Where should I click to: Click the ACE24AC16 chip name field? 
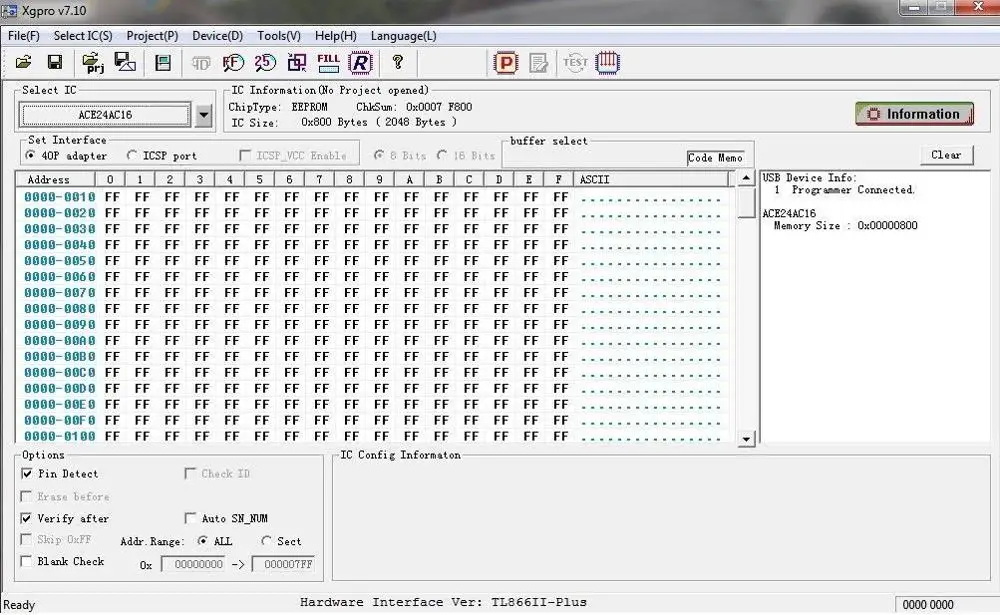[x=105, y=115]
